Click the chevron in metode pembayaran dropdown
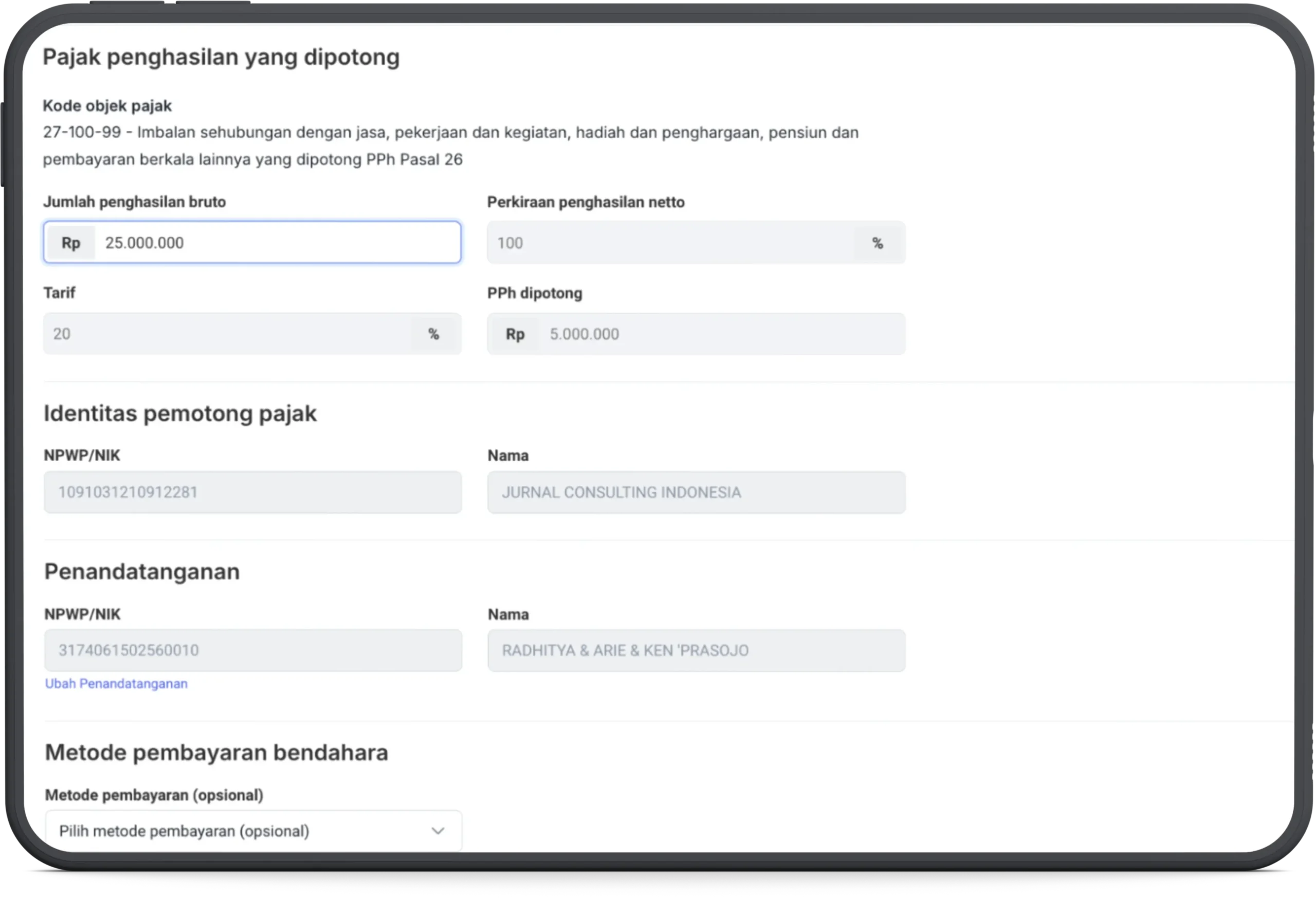This screenshot has width=1316, height=898. (437, 831)
